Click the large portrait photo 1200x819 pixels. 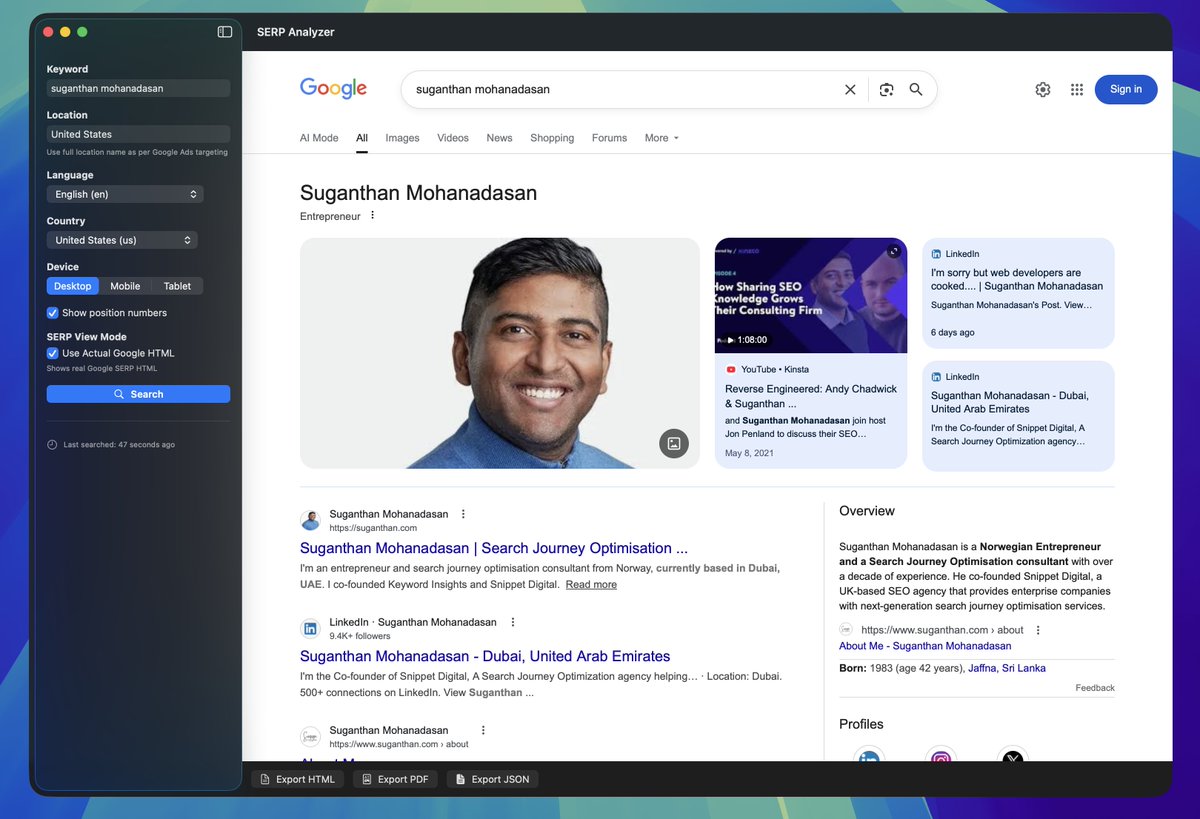pos(500,353)
